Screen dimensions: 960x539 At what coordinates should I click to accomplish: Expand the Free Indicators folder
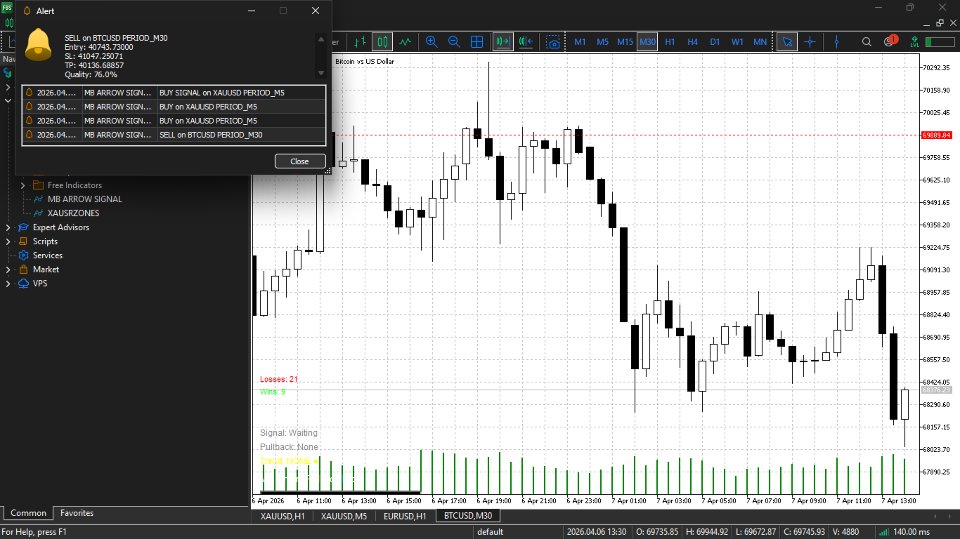[x=23, y=185]
